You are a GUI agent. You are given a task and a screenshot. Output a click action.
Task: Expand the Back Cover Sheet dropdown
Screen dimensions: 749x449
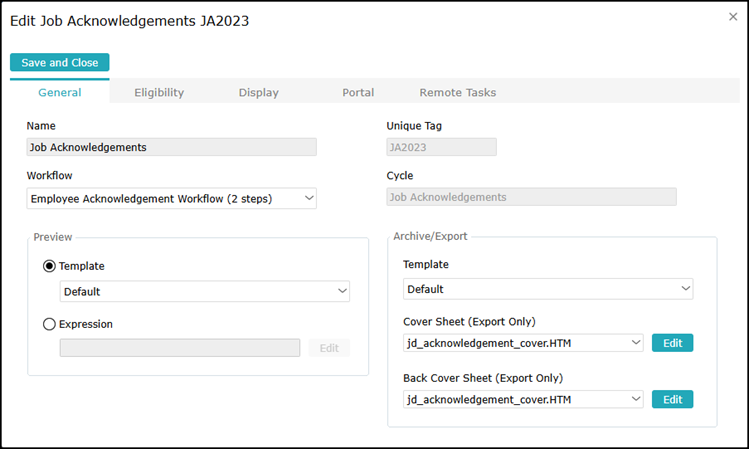[x=524, y=399]
